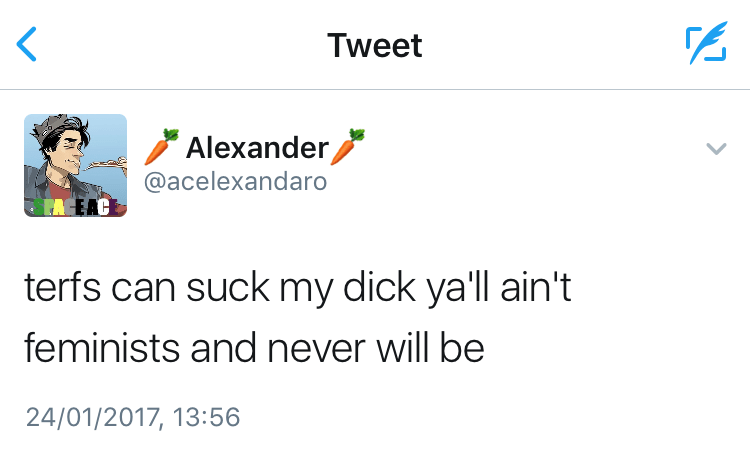Tap the carrot emoji after Alexander

(348, 146)
